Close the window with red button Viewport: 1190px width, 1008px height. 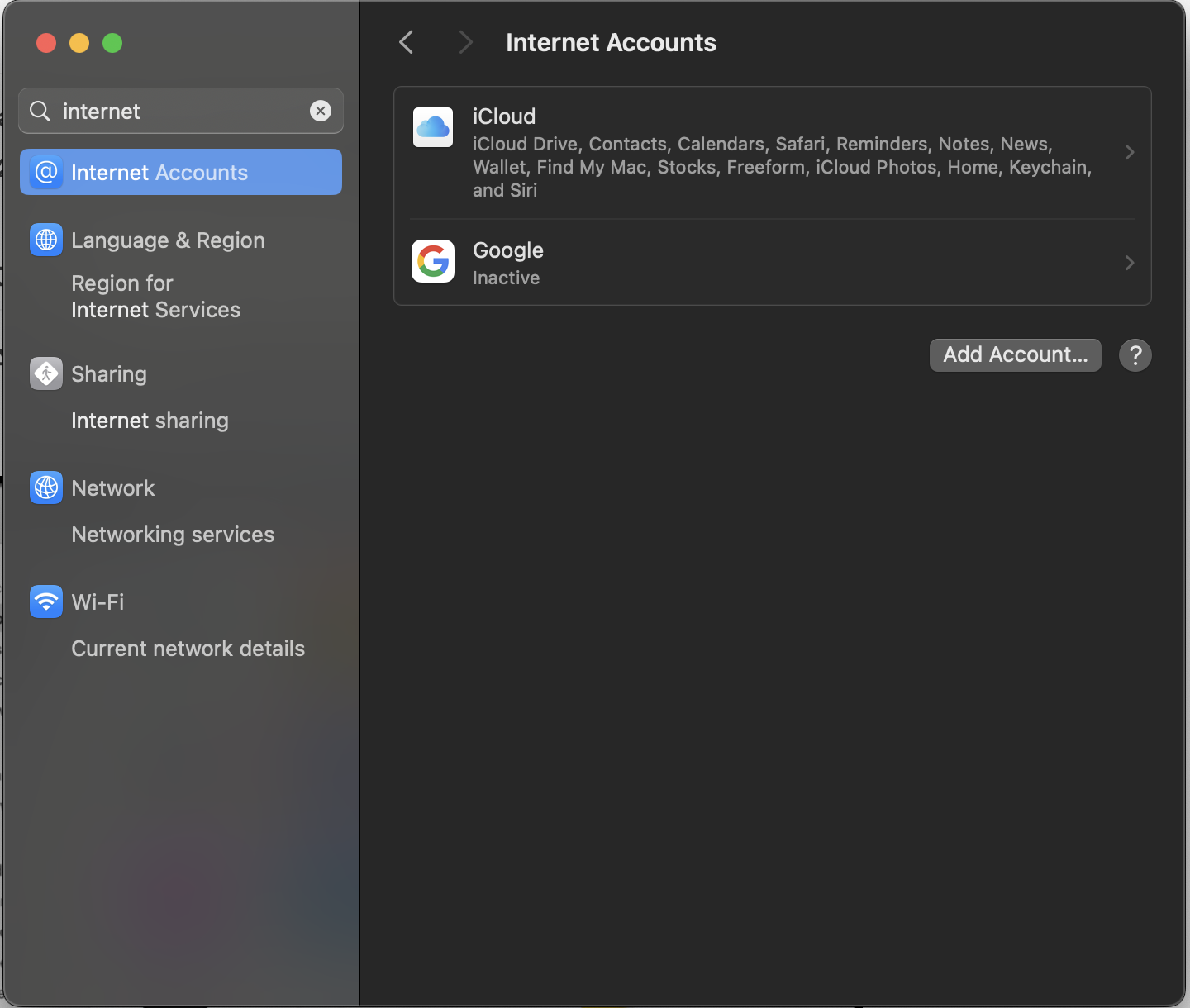pos(46,43)
